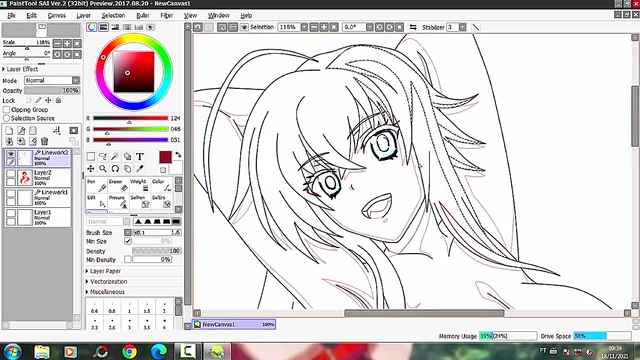This screenshot has height=360, width=640.
Task: Adjust the R red color slider
Action: click(131, 118)
